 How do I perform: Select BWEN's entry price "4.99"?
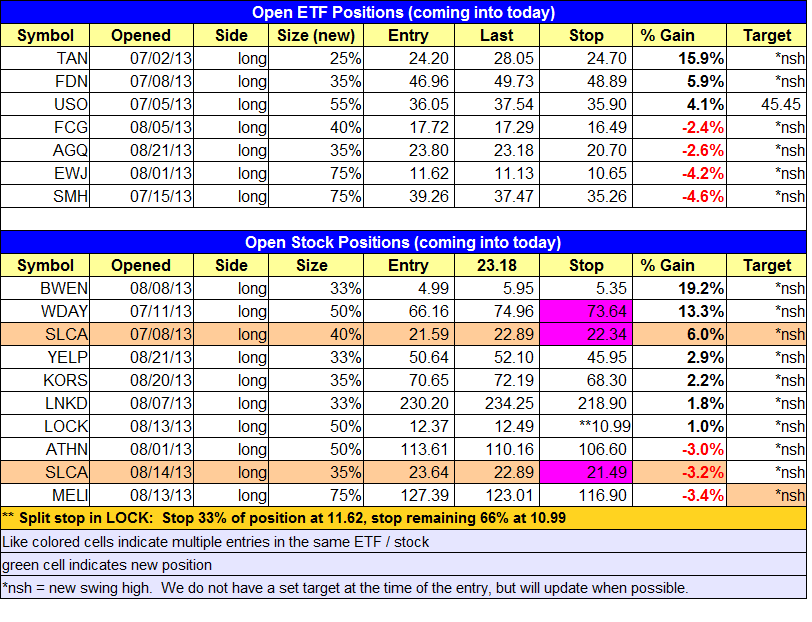coord(409,288)
